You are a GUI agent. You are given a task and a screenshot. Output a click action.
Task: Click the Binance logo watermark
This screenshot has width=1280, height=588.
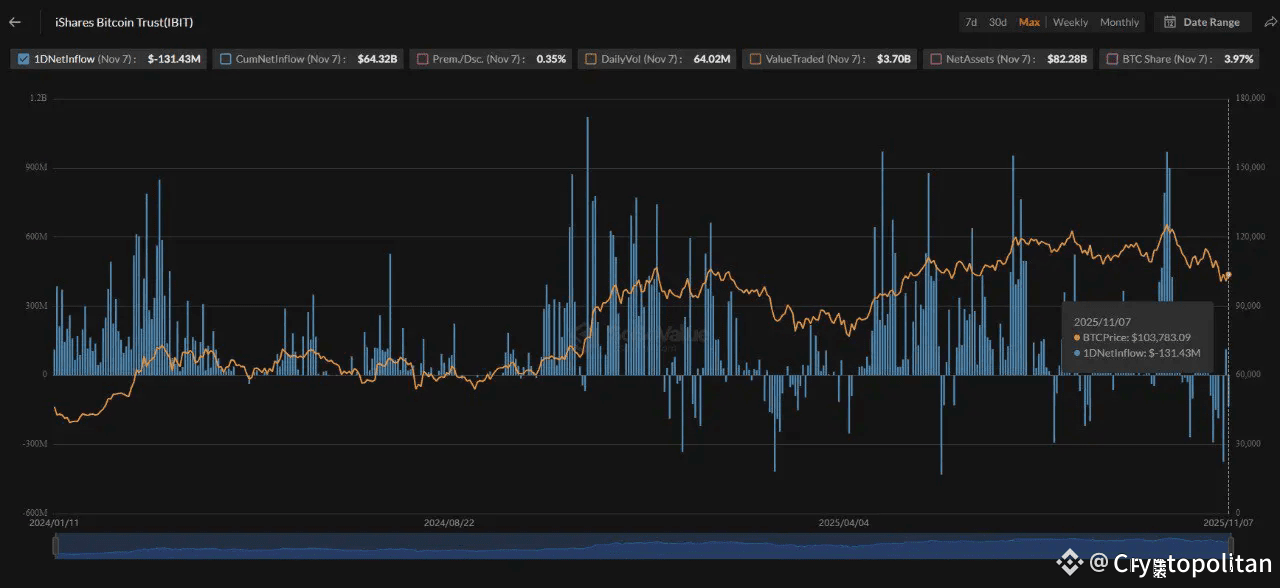[1070, 563]
